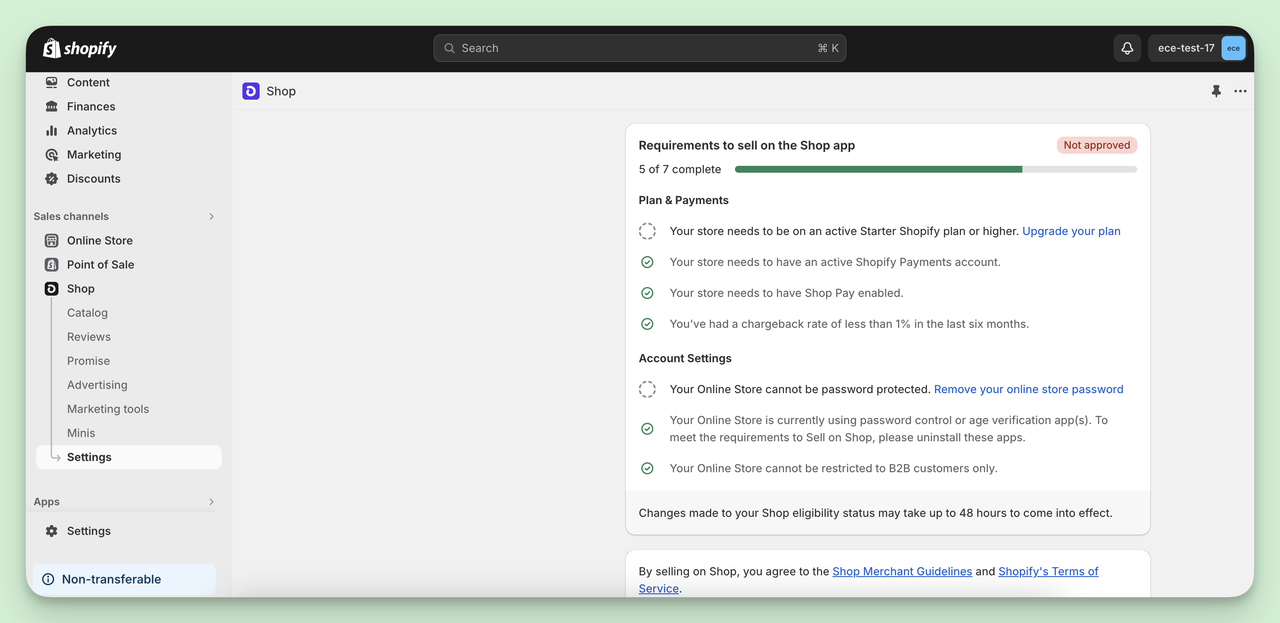Click checkmark beside age verification apps requirement
This screenshot has width=1280, height=623.
coord(647,428)
